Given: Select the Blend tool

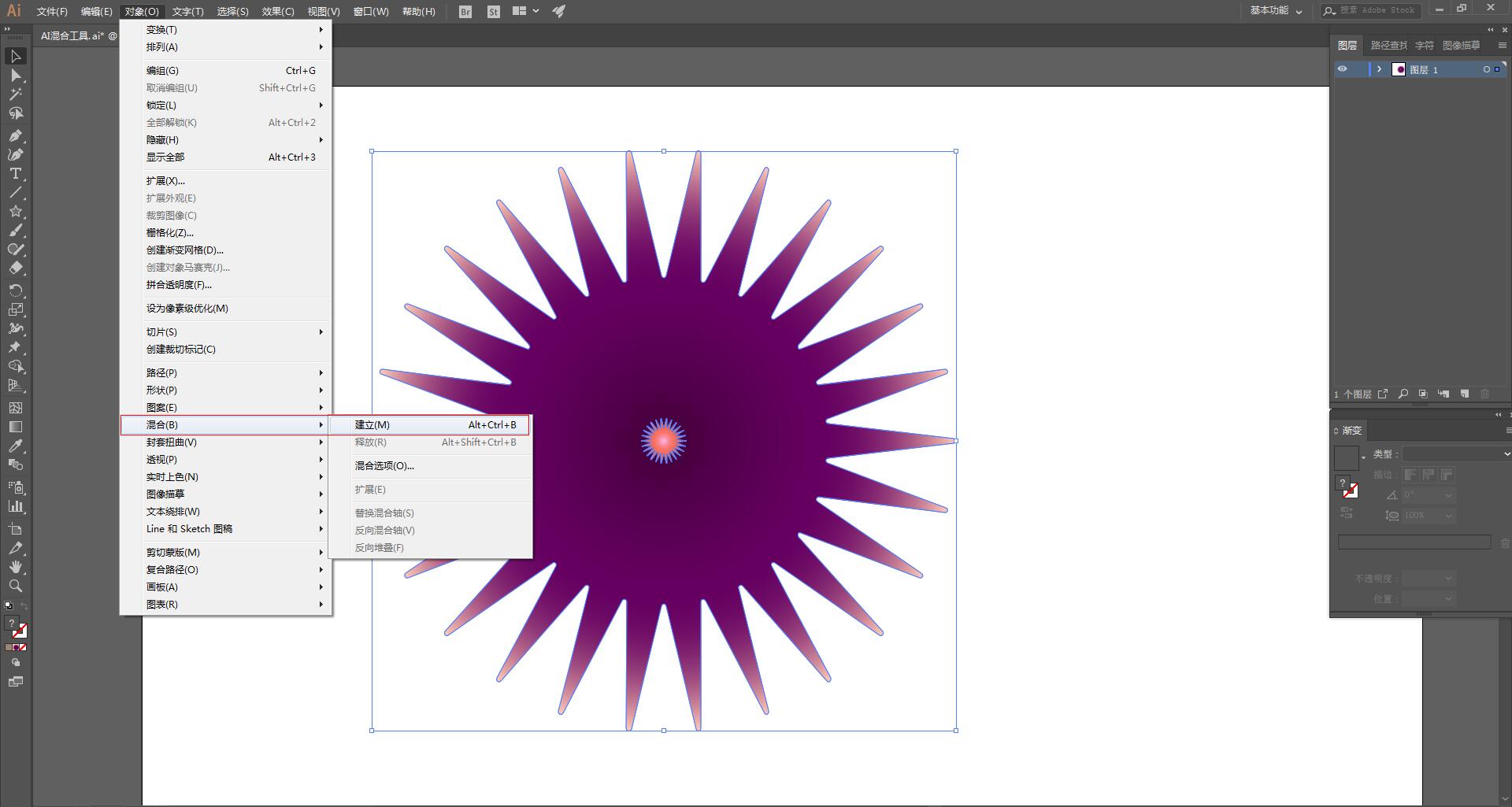Looking at the screenshot, I should tap(15, 465).
